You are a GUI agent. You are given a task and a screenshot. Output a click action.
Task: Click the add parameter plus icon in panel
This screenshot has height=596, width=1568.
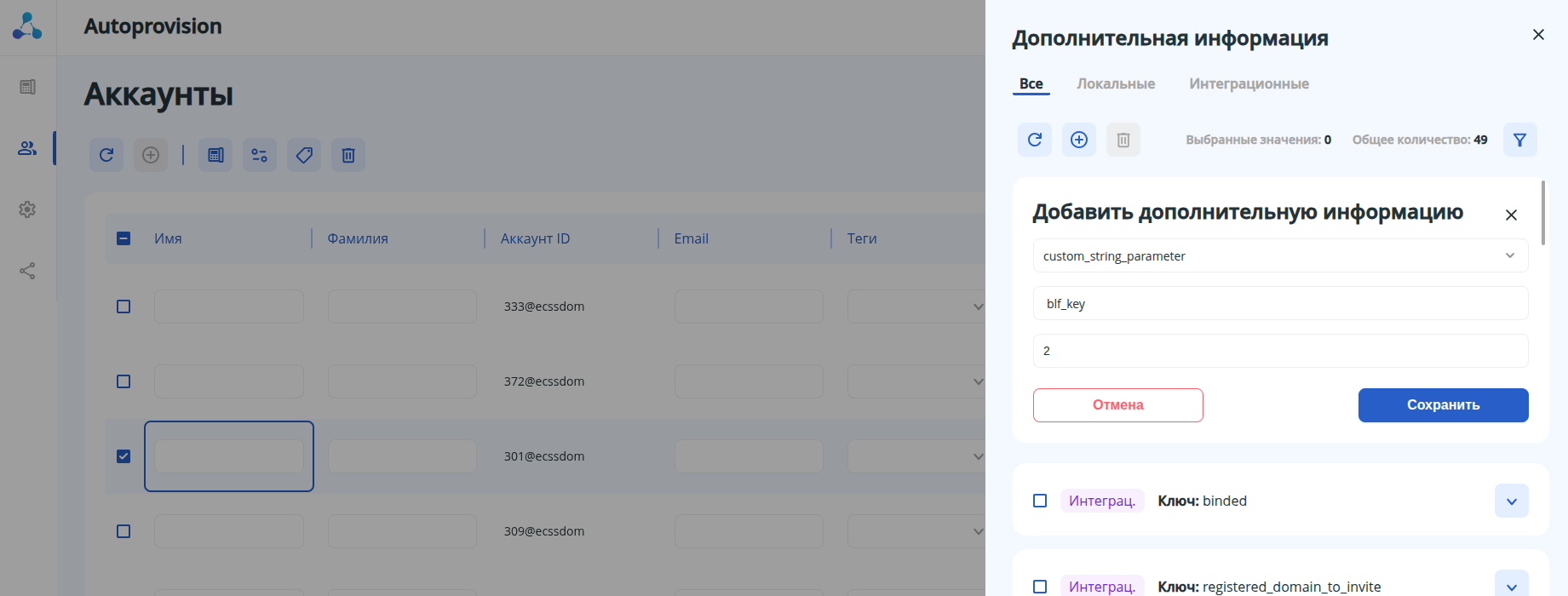1079,140
